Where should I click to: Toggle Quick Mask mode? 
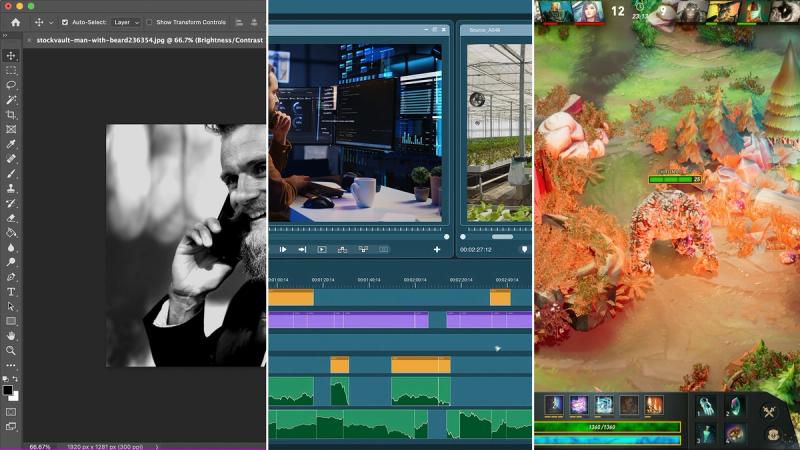[11, 412]
